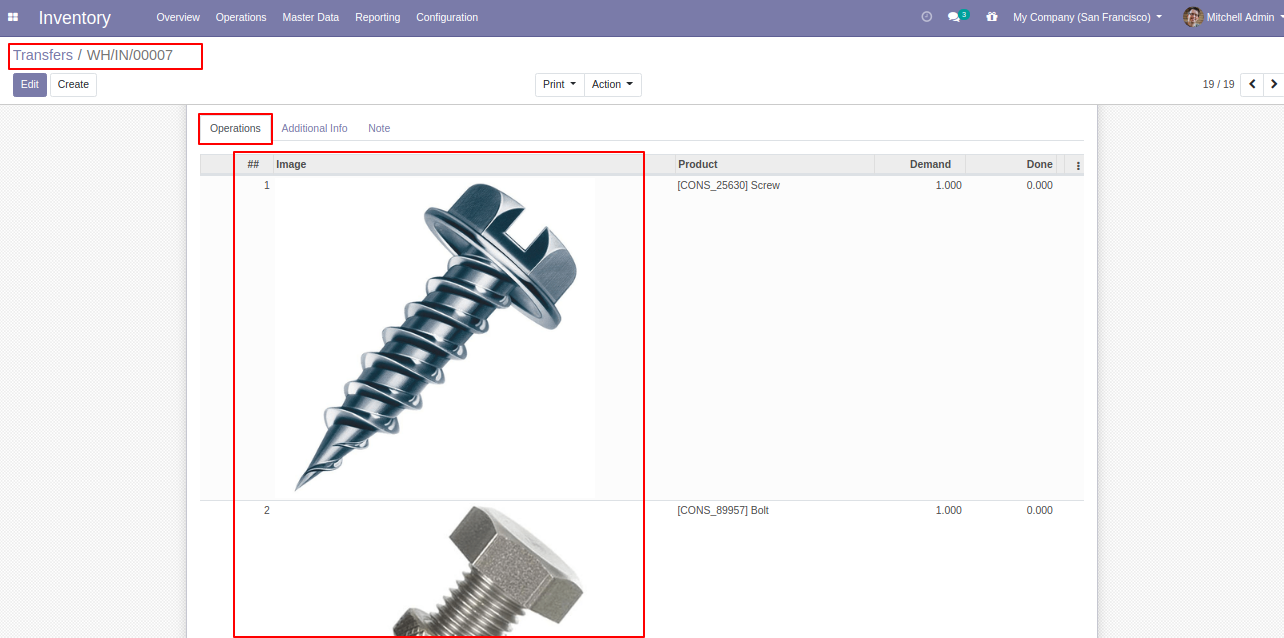Click the Screw product image
The image size is (1284, 638).
click(435, 338)
